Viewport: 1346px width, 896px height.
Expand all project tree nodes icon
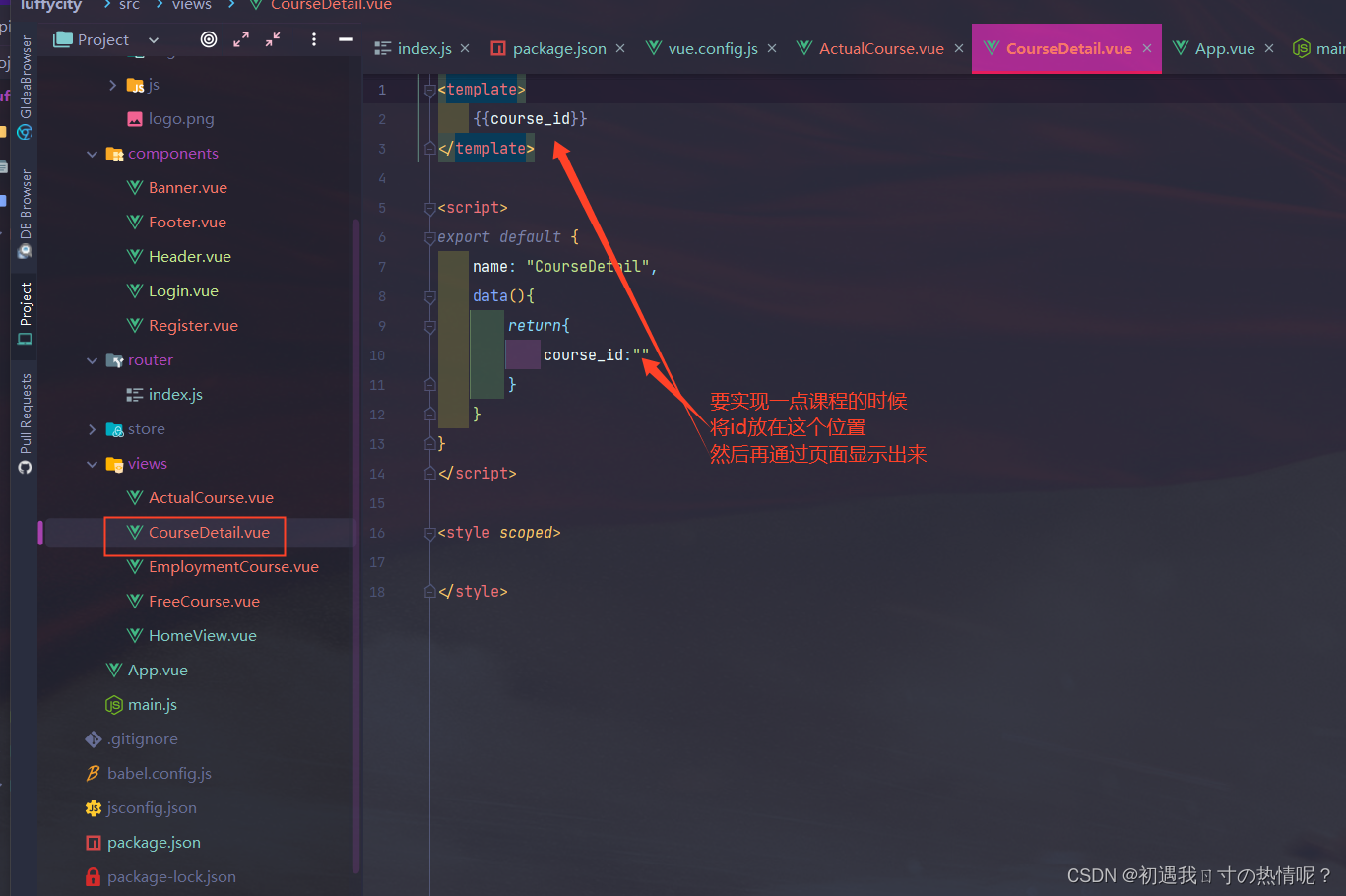(x=241, y=39)
